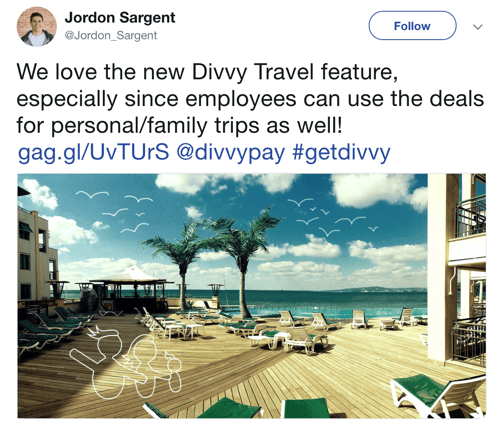
Task: Click the Jordon Sargent display name
Action: 120,18
